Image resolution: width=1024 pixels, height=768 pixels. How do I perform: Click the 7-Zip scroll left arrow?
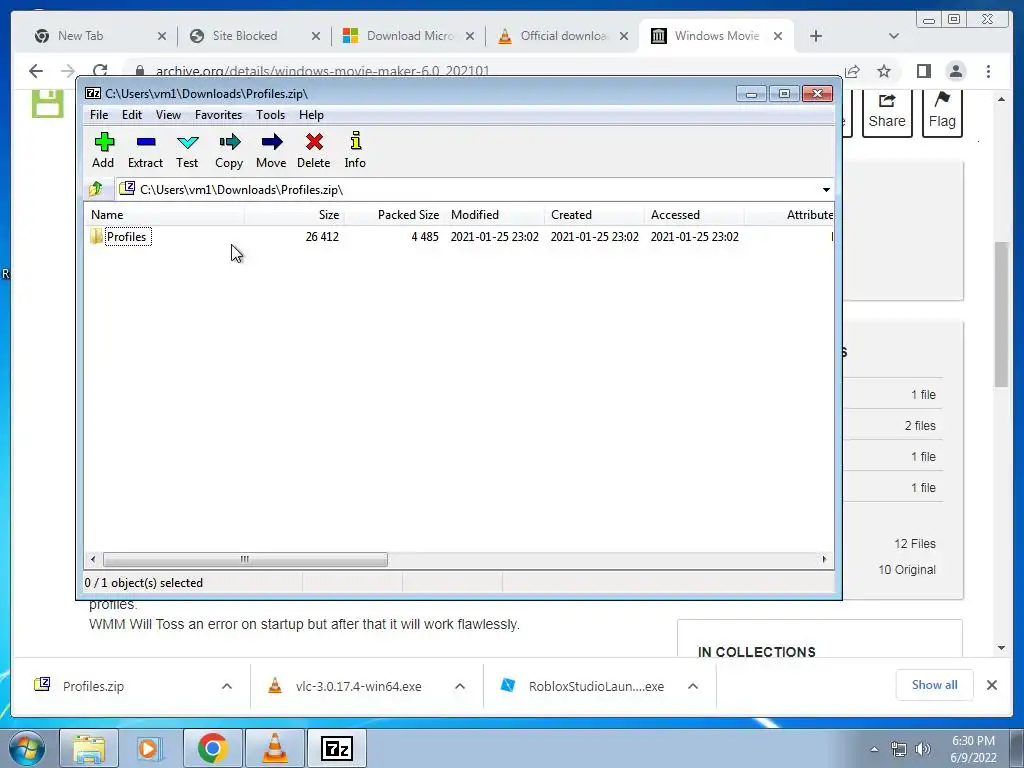[93, 559]
